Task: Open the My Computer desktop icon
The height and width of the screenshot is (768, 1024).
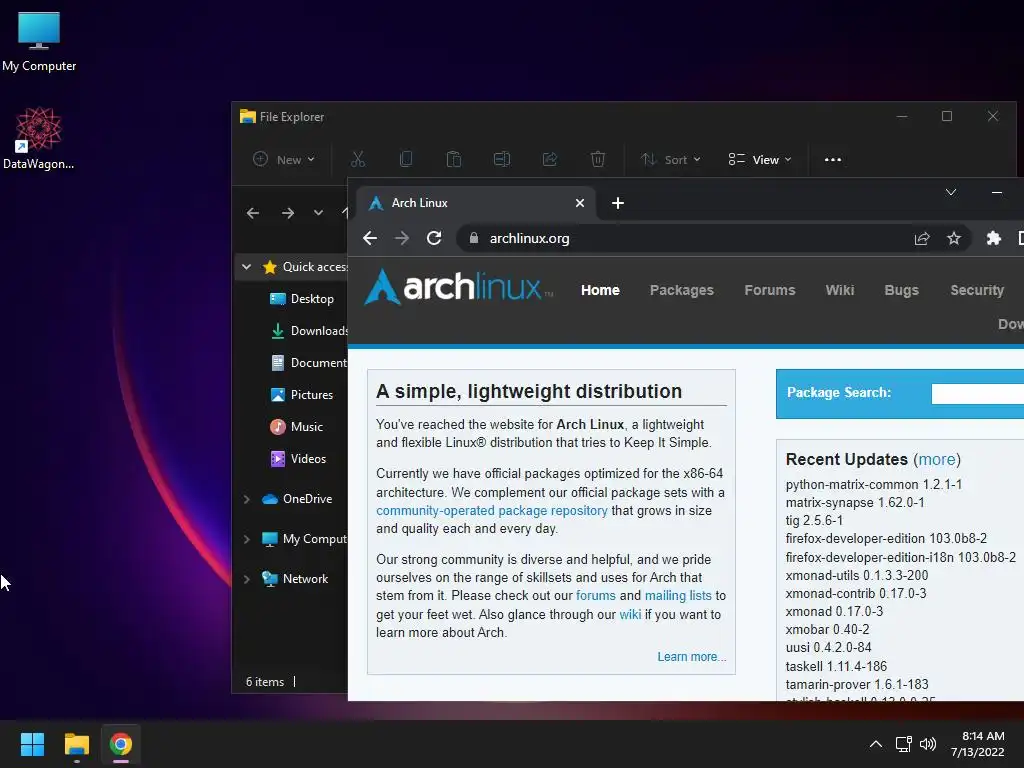Action: tap(39, 41)
